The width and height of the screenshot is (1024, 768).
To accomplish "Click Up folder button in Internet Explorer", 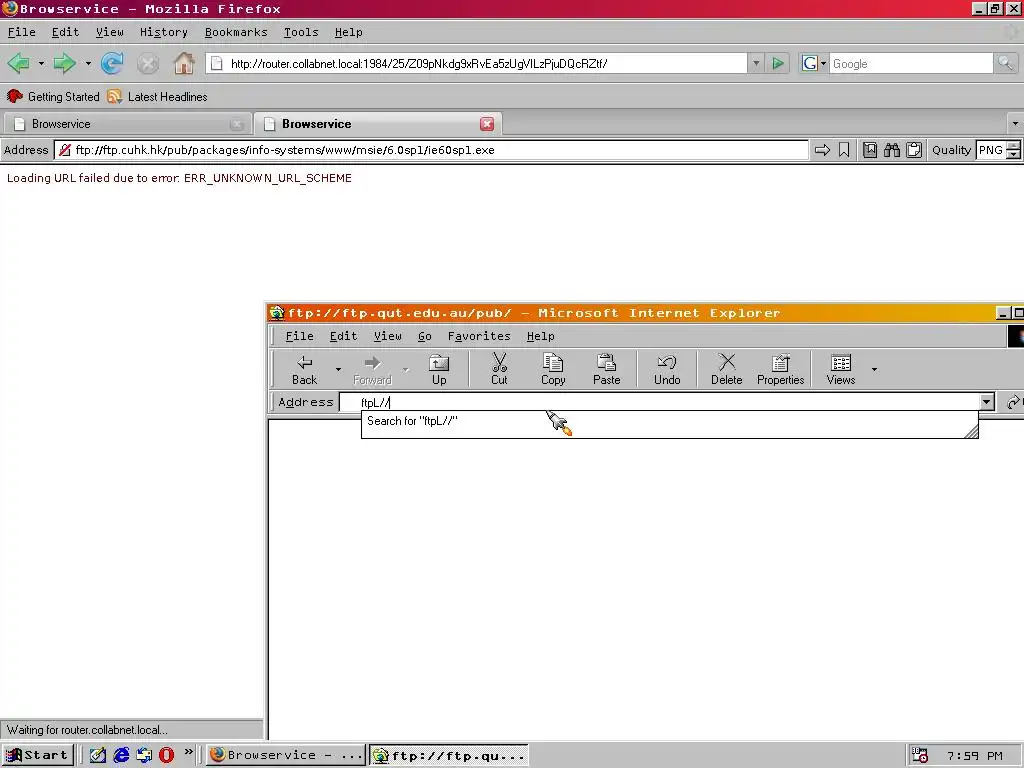I will coord(439,370).
